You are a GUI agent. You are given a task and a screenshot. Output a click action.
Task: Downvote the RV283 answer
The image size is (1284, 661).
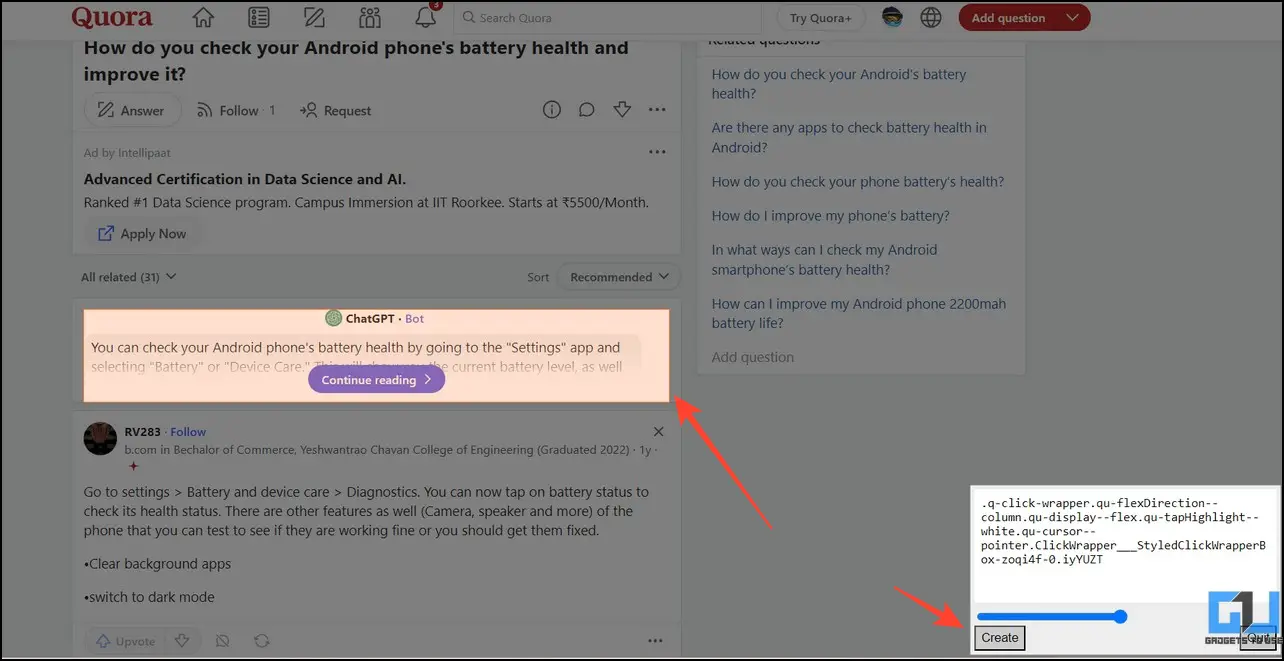(182, 641)
